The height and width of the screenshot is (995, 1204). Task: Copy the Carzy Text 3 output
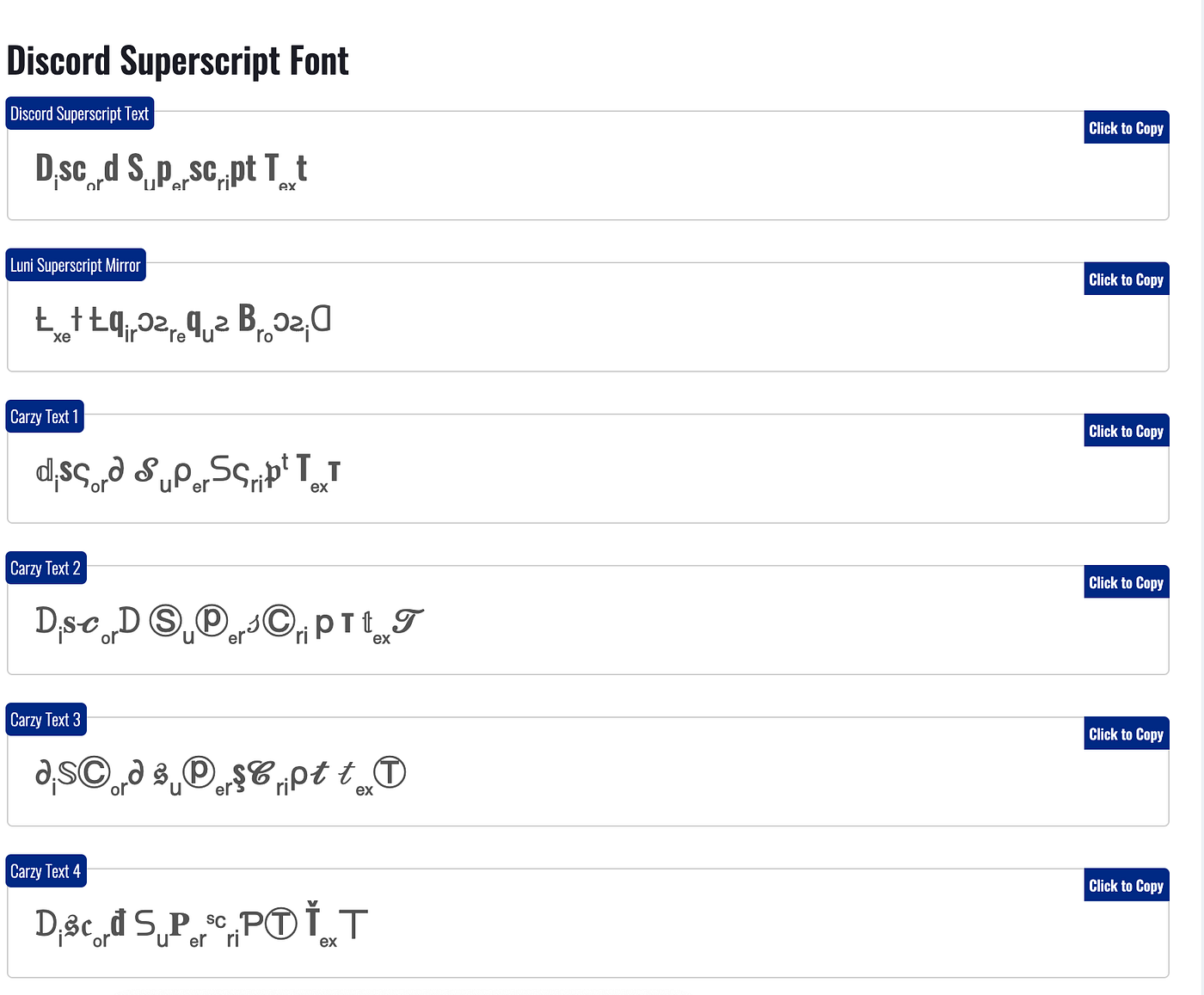click(1126, 734)
